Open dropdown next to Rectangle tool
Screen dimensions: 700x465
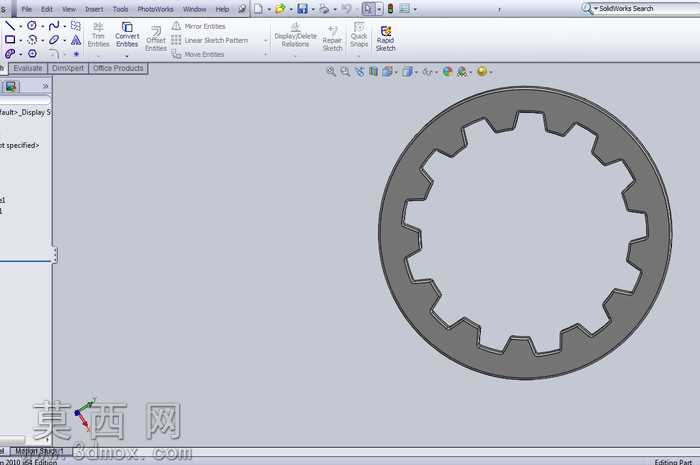coord(21,41)
